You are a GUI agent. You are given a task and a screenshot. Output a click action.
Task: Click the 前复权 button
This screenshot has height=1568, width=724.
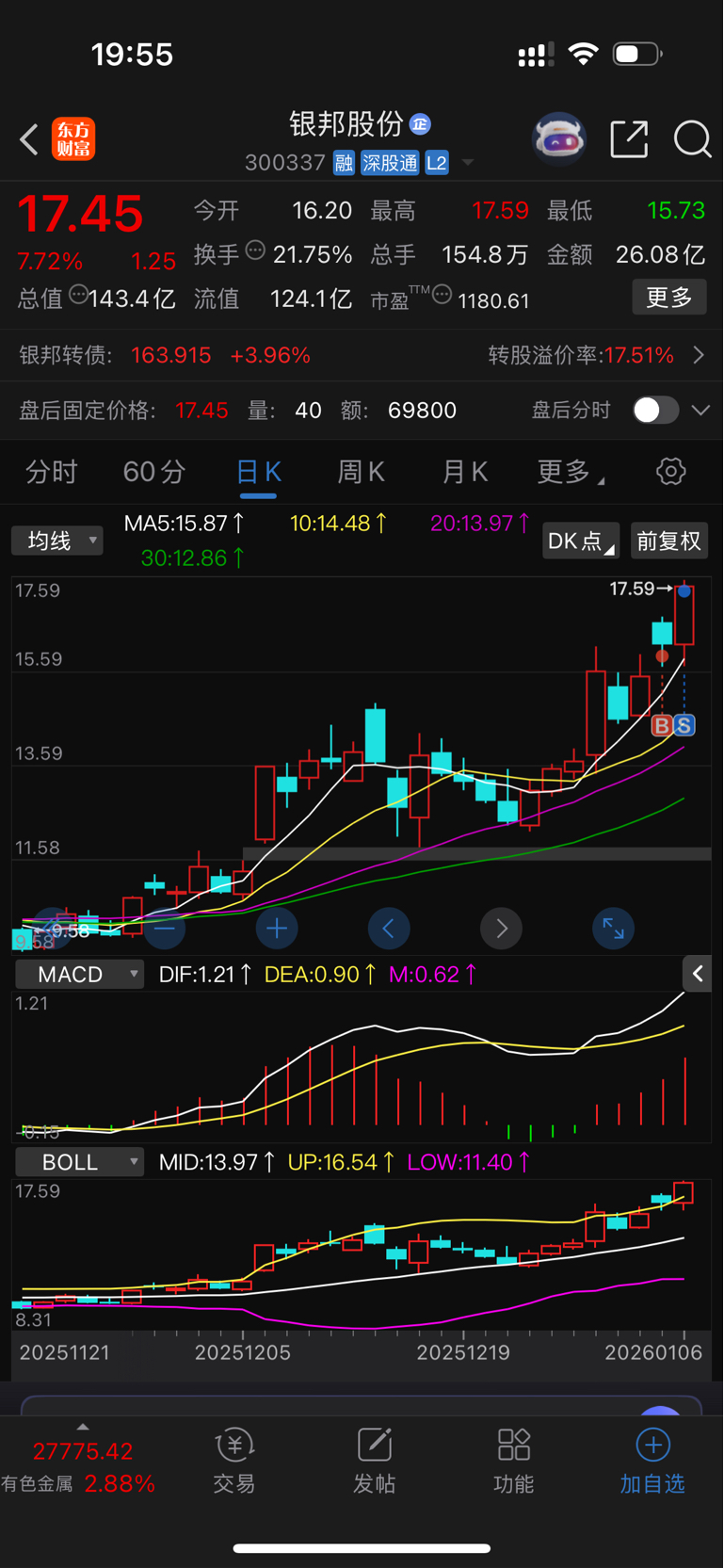tap(668, 541)
